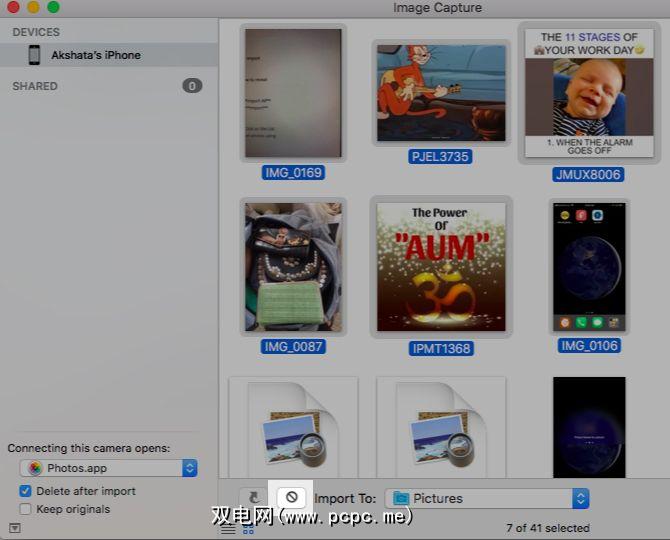Switch to grid icon view
This screenshot has height=540, width=670.
pyautogui.click(x=248, y=530)
